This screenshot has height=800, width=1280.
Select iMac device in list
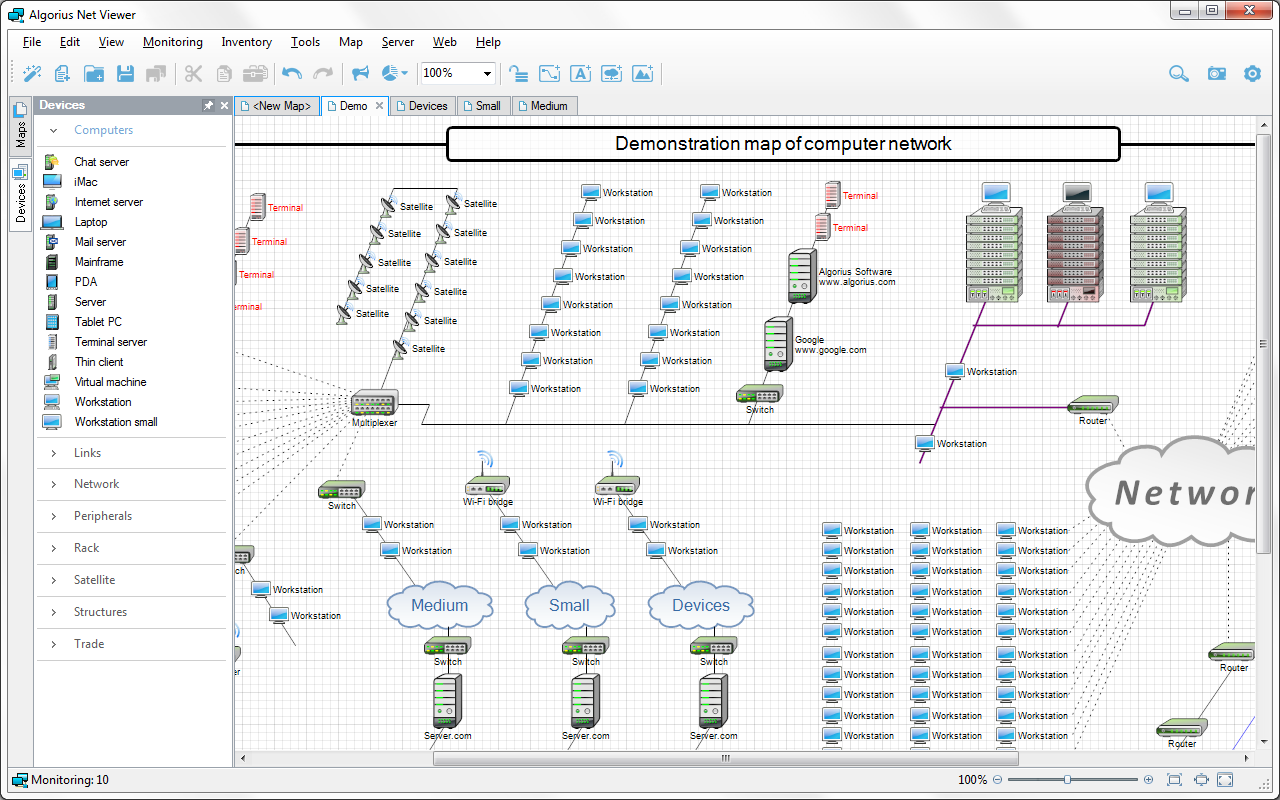[x=86, y=182]
